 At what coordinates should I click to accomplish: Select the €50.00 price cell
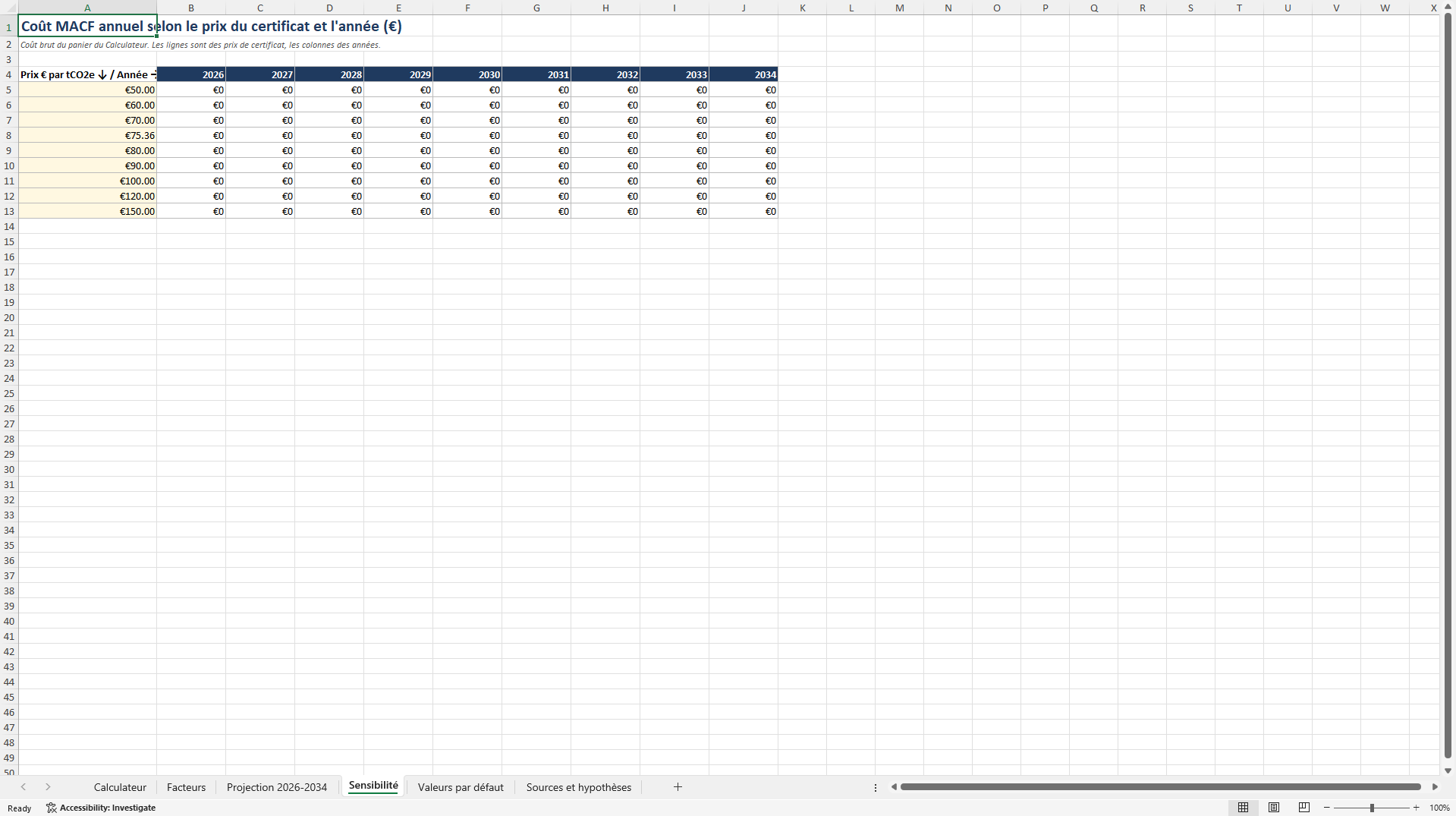tap(87, 90)
